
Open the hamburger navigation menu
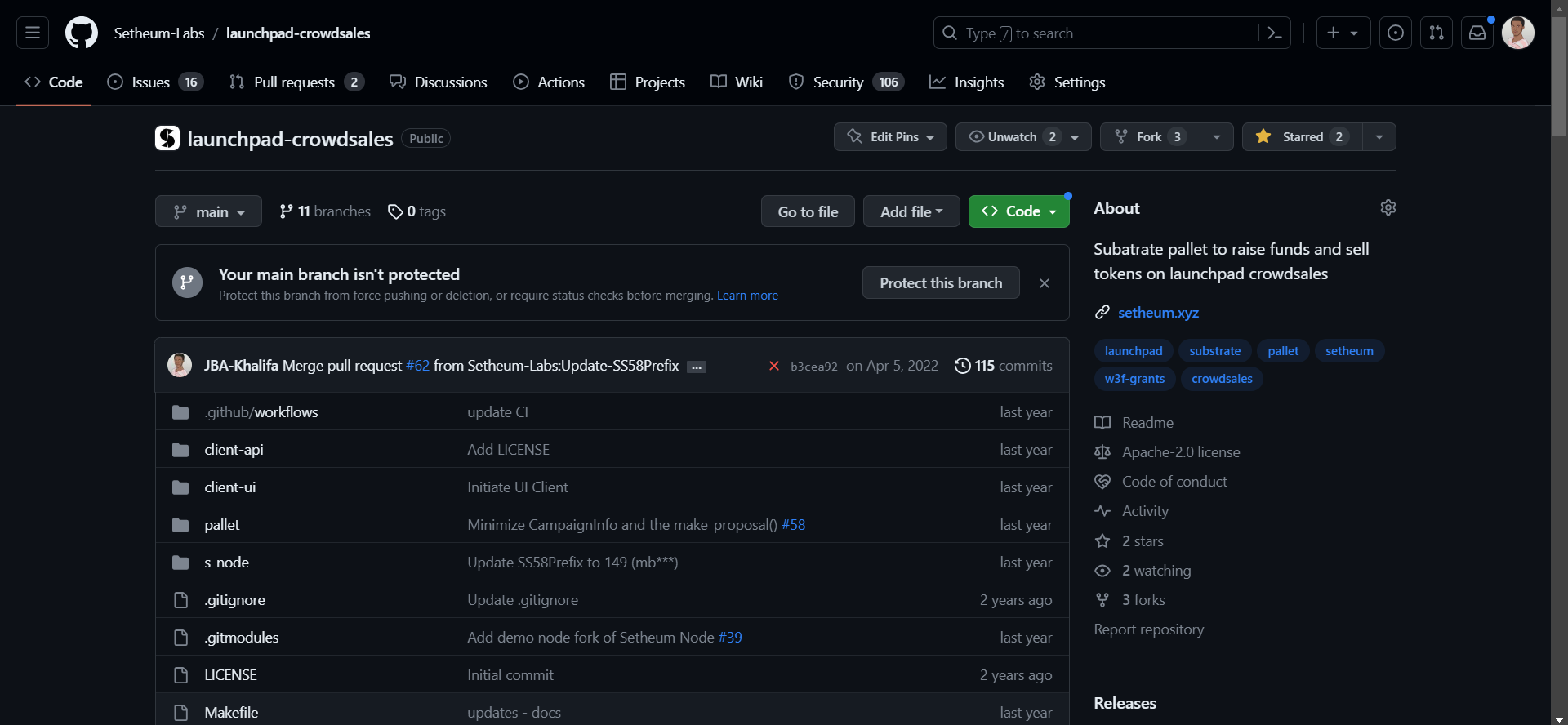(x=33, y=33)
